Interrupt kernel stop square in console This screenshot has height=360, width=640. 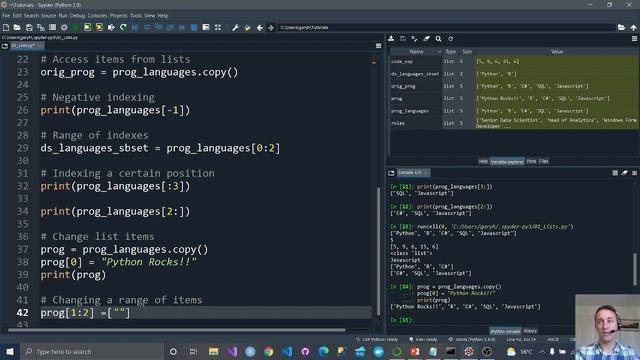pyautogui.click(x=615, y=173)
